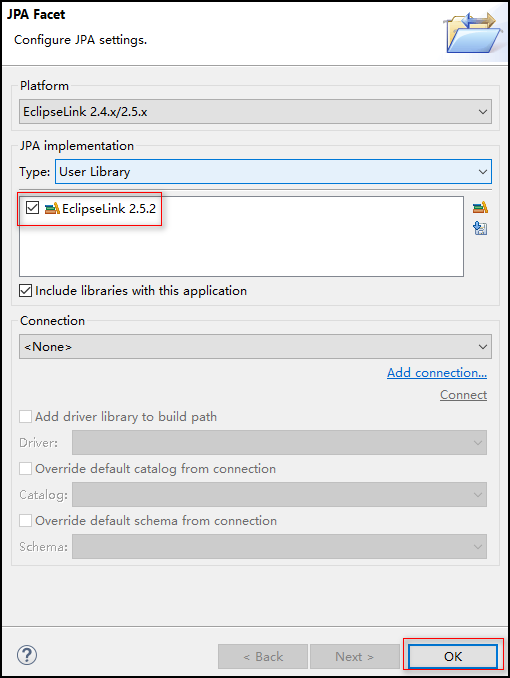Expand the Type User Library dropdown
The height and width of the screenshot is (678, 510).
click(x=273, y=172)
